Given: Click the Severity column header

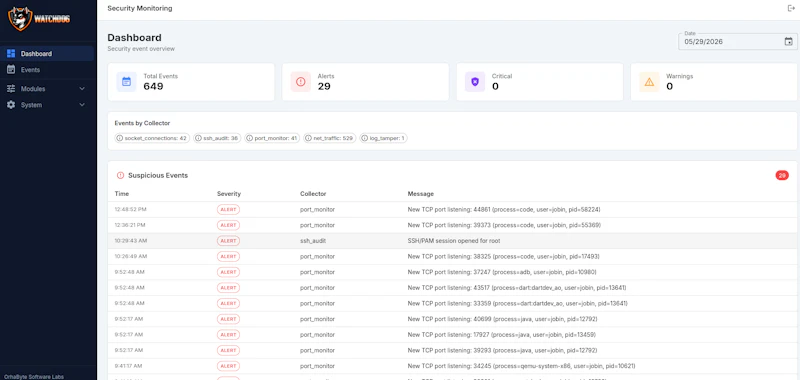Looking at the screenshot, I should coord(229,194).
